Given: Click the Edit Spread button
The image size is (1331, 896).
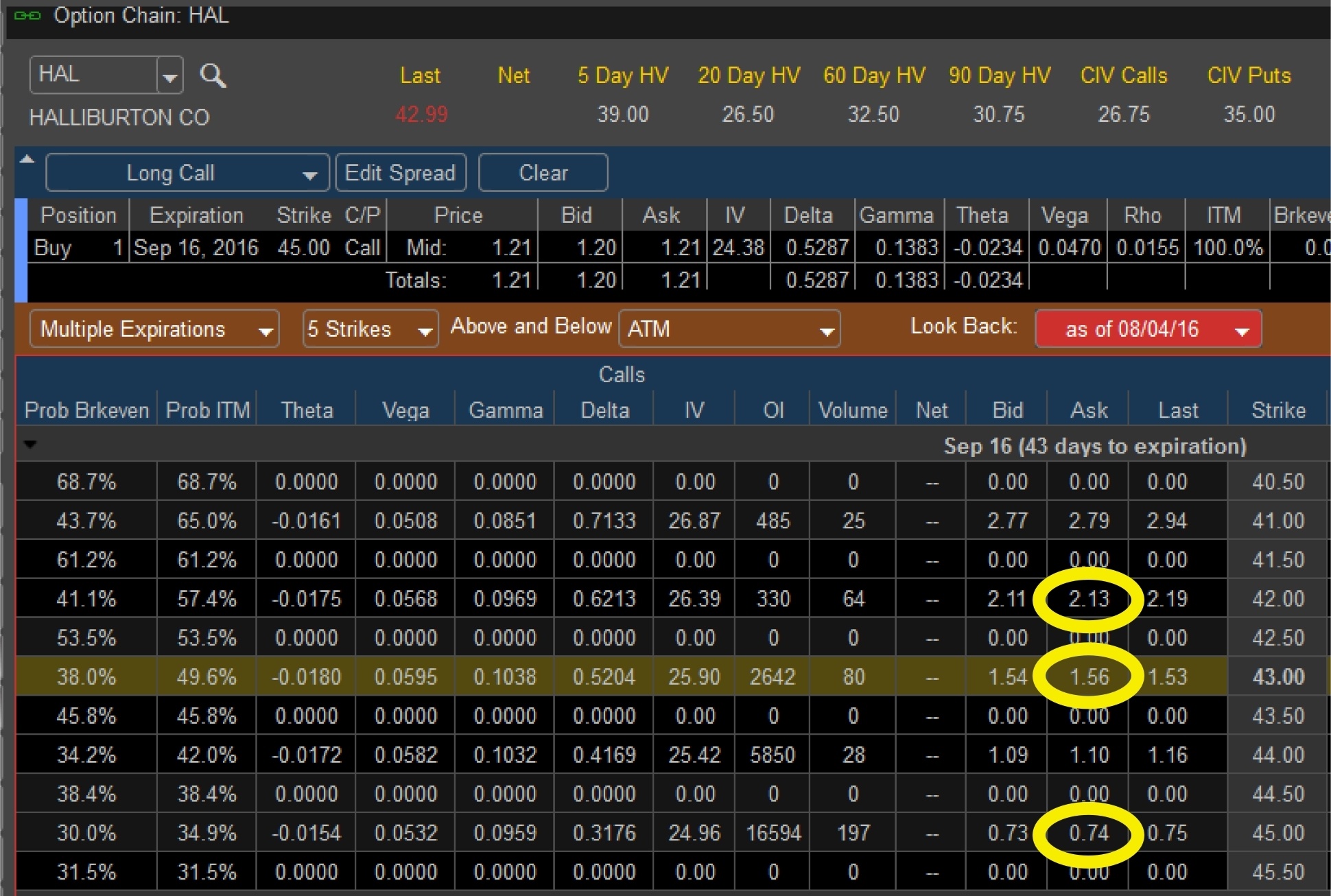Looking at the screenshot, I should click(x=401, y=172).
